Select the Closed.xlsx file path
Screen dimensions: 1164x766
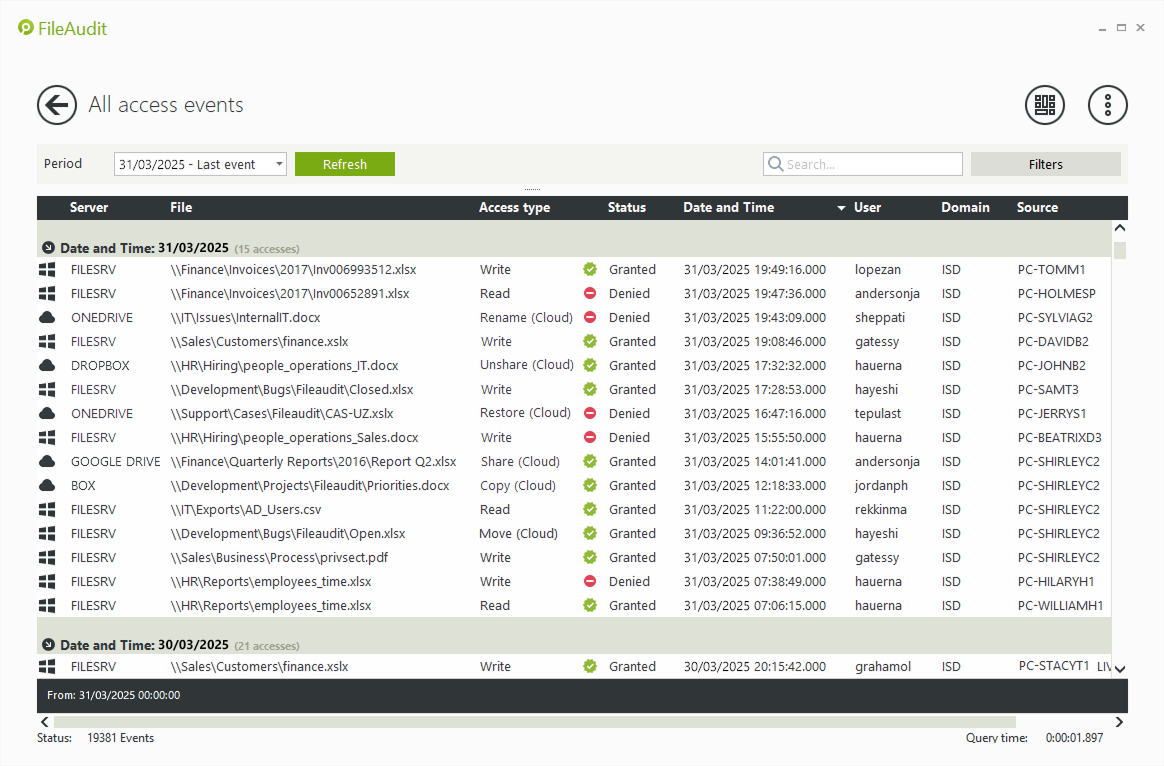tap(292, 390)
